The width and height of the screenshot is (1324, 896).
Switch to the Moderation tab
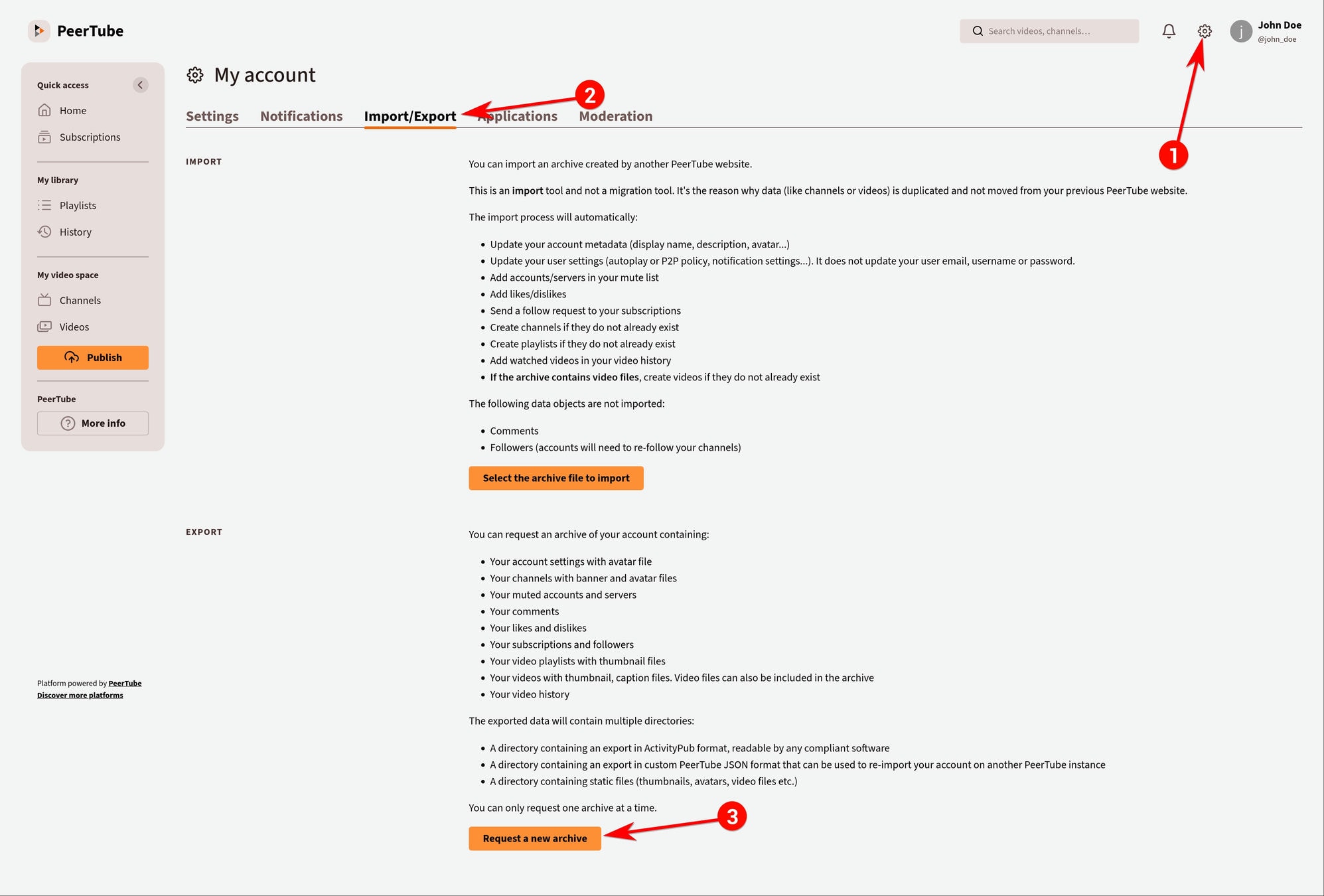(x=615, y=115)
